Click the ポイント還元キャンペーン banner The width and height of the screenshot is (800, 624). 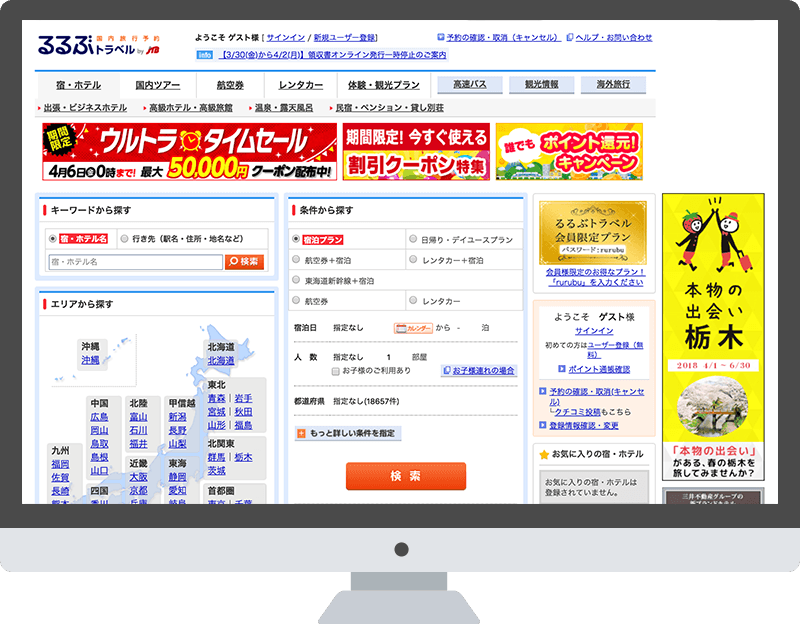[568, 151]
